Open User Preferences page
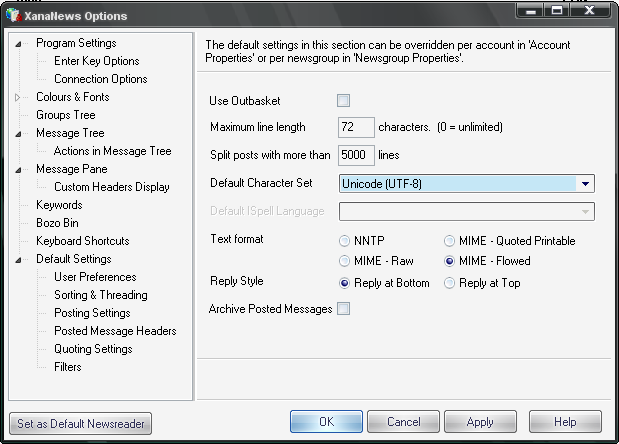The image size is (619, 444). pos(95,277)
